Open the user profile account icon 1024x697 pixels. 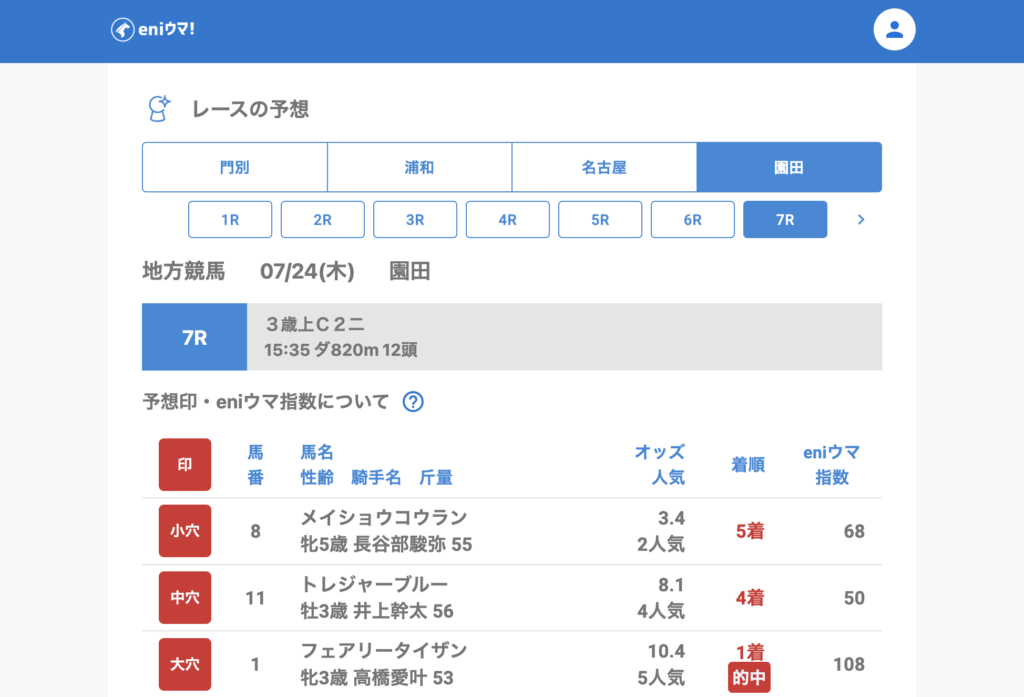click(x=894, y=30)
